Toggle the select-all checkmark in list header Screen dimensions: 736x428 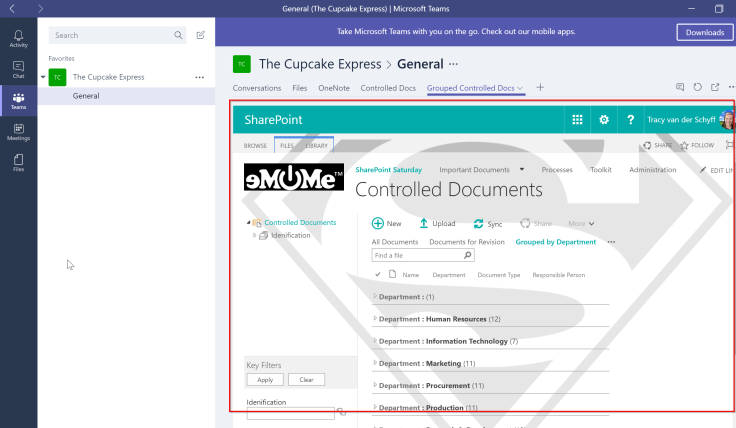point(378,274)
